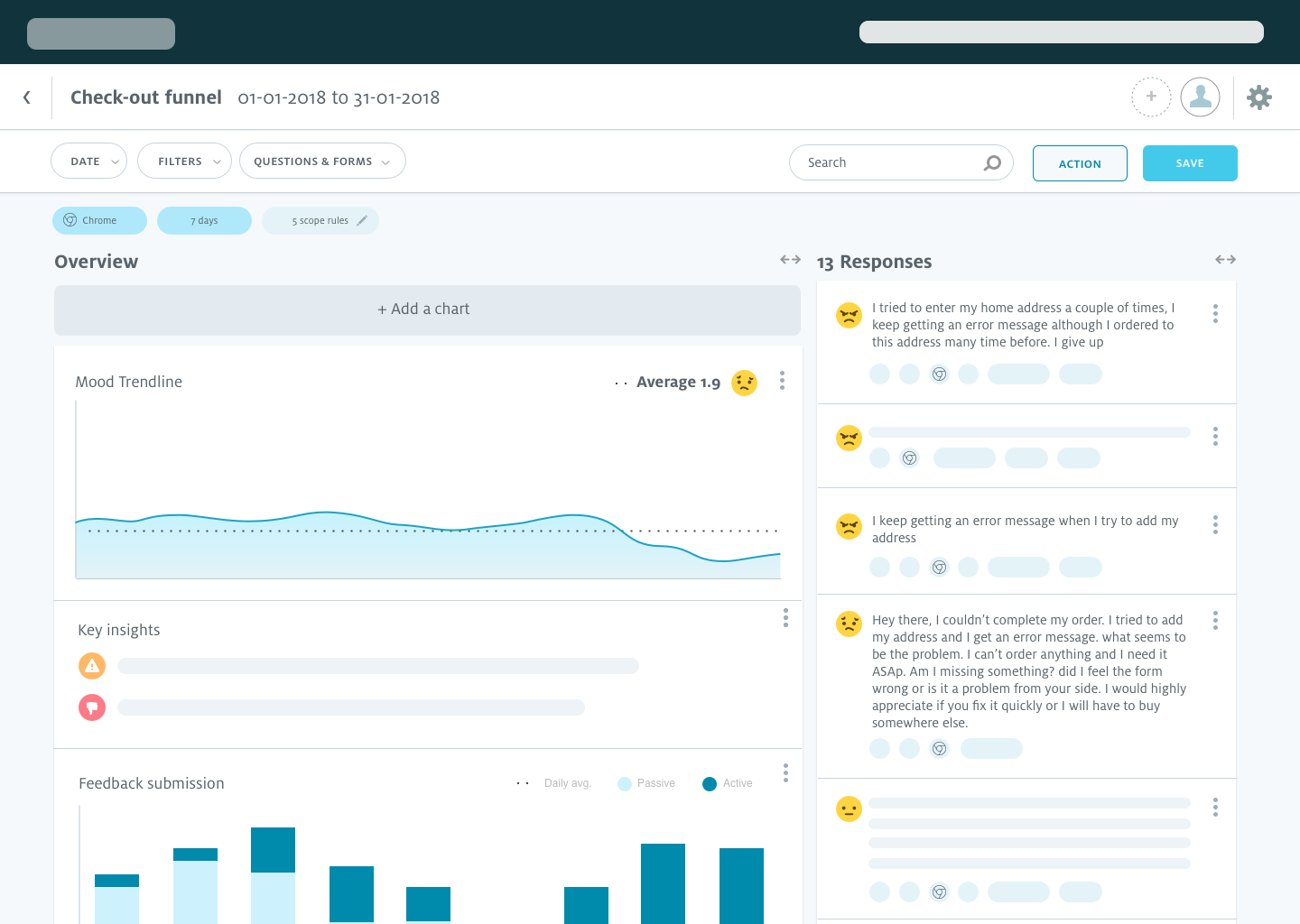Open Mood Trendline options menu
This screenshot has height=924, width=1300.
coord(782,381)
